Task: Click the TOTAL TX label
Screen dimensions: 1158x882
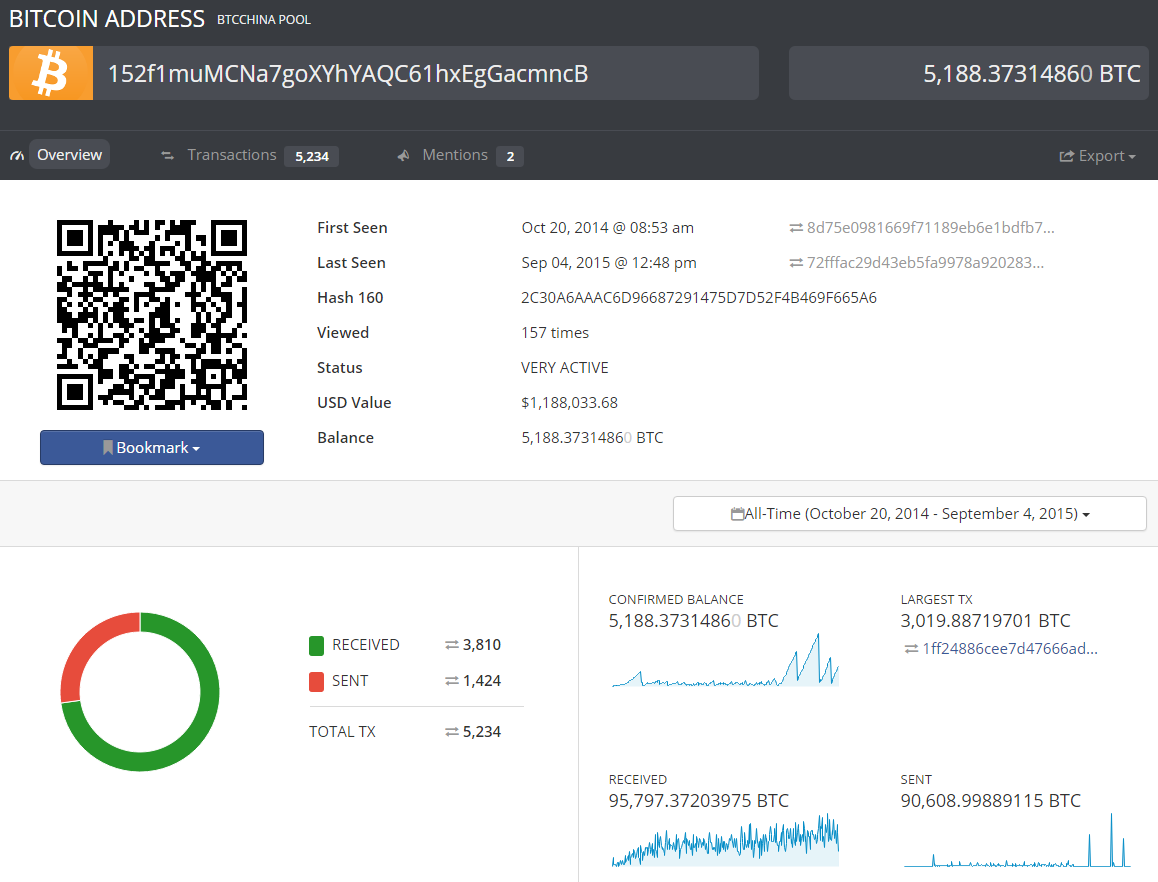Action: tap(342, 732)
